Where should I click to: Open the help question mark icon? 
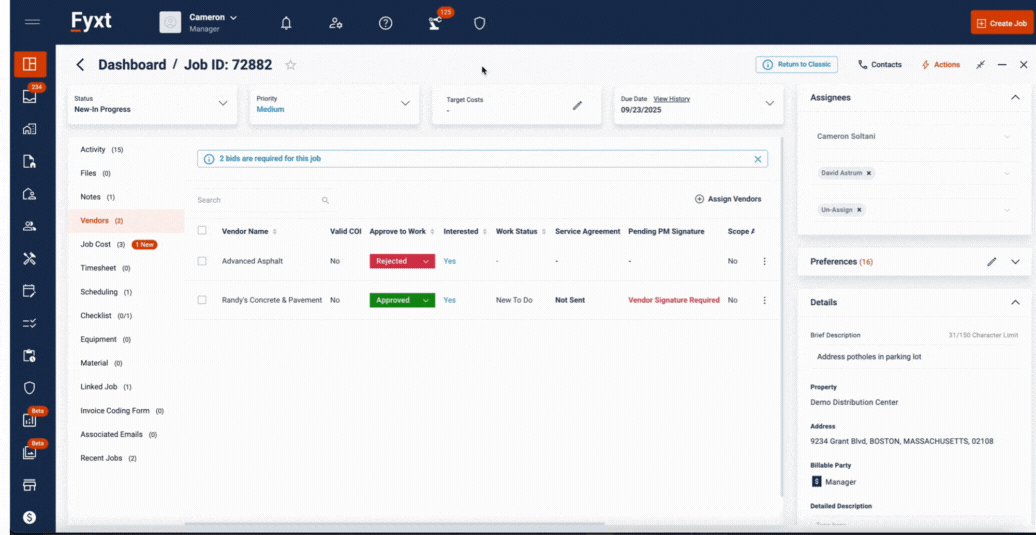[x=386, y=23]
